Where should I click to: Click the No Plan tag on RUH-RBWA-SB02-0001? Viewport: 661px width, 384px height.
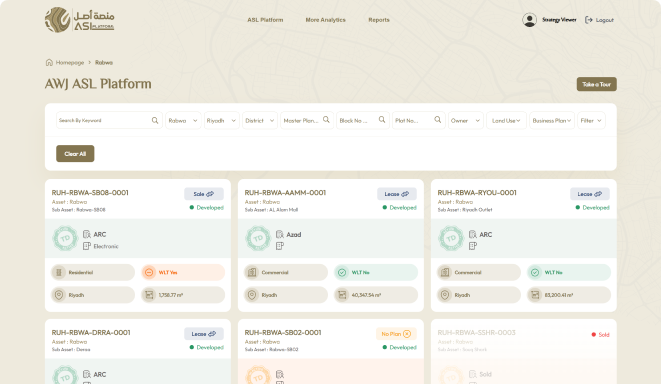[x=396, y=334]
